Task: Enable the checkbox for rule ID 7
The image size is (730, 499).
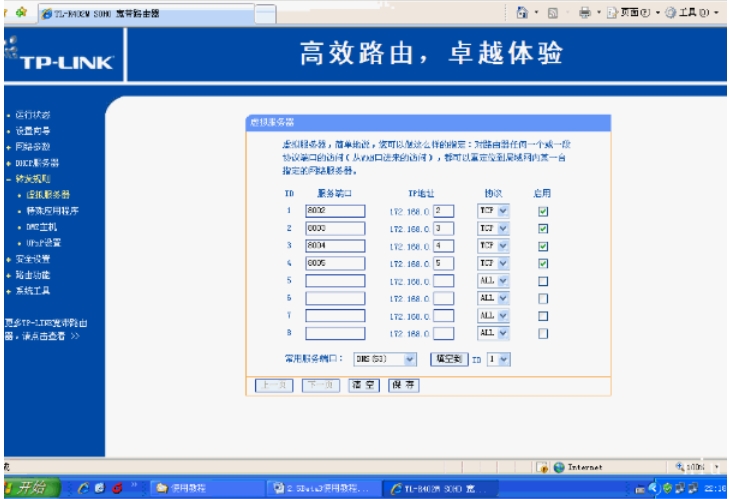Action: coord(543,316)
